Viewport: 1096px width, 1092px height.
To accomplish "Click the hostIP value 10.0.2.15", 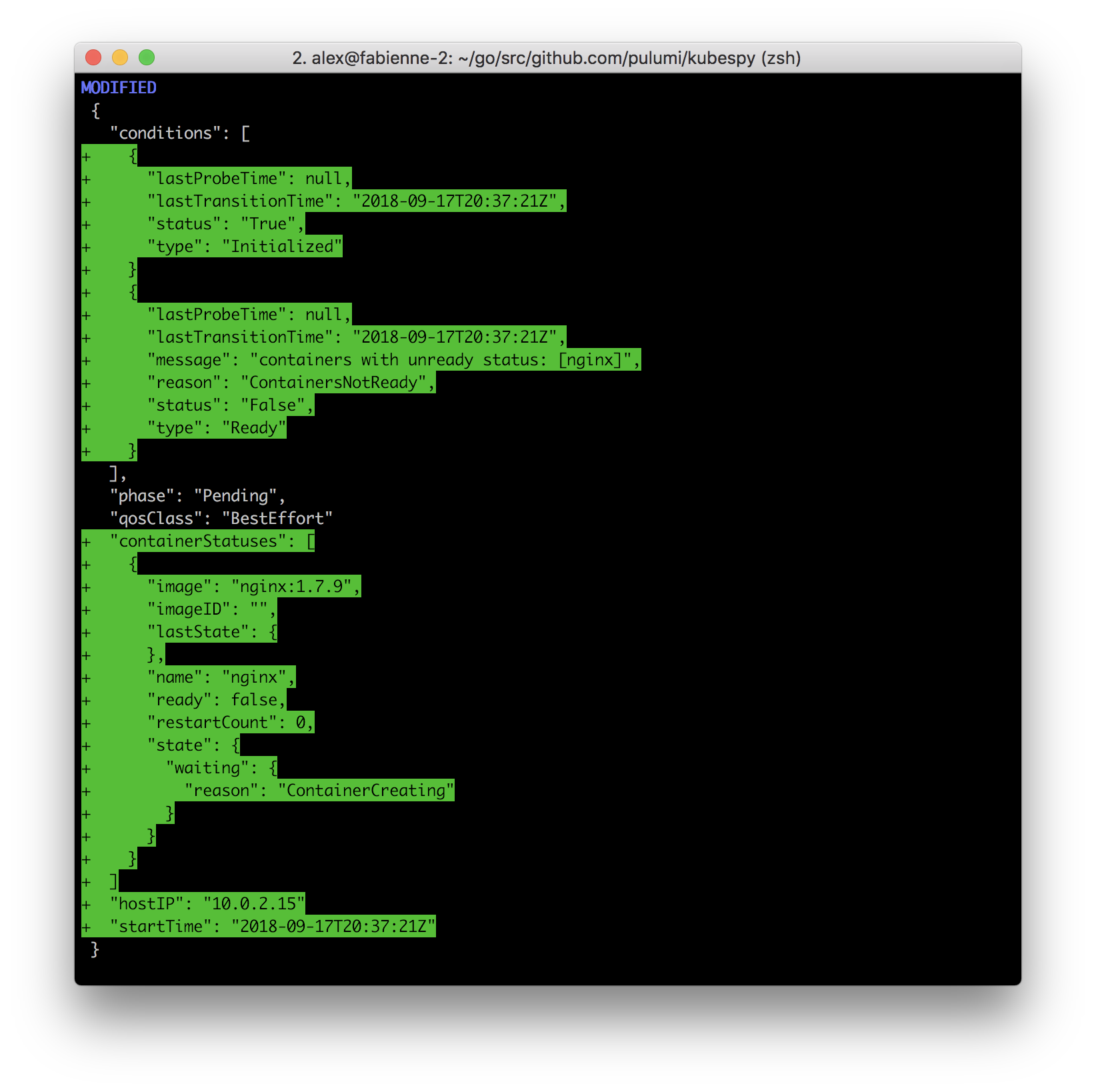I will tap(253, 904).
